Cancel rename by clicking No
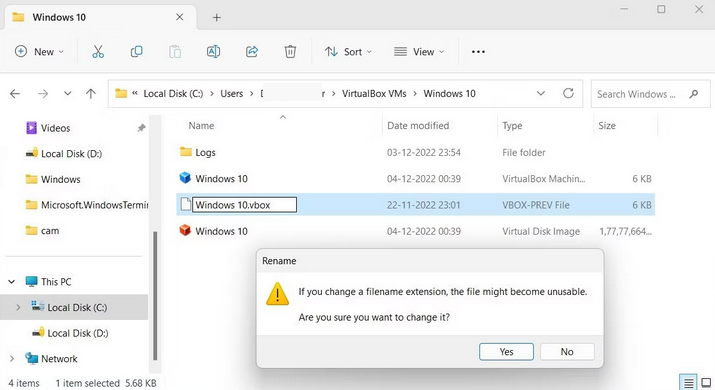Viewport: 715px width, 390px height. pos(567,352)
